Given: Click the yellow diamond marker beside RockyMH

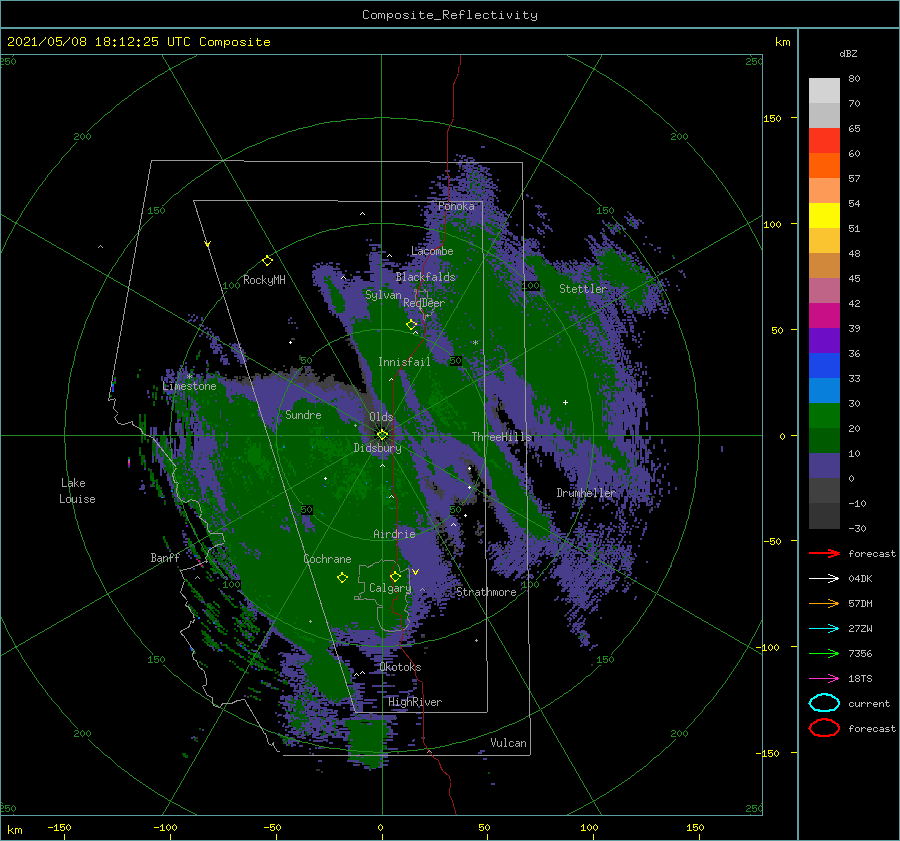Looking at the screenshot, I should click(267, 261).
